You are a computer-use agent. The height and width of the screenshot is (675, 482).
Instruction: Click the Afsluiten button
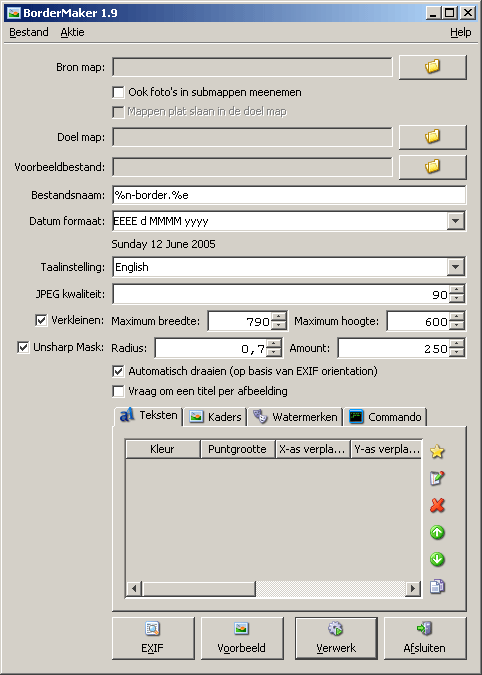[x=425, y=638]
